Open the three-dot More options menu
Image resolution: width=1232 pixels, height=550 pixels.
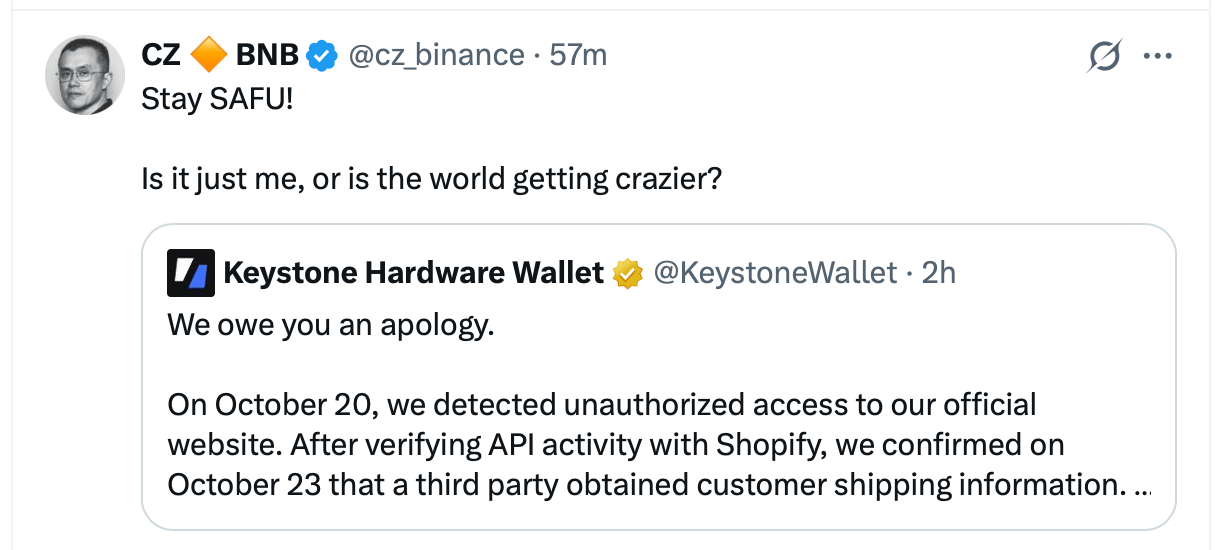(x=1157, y=57)
